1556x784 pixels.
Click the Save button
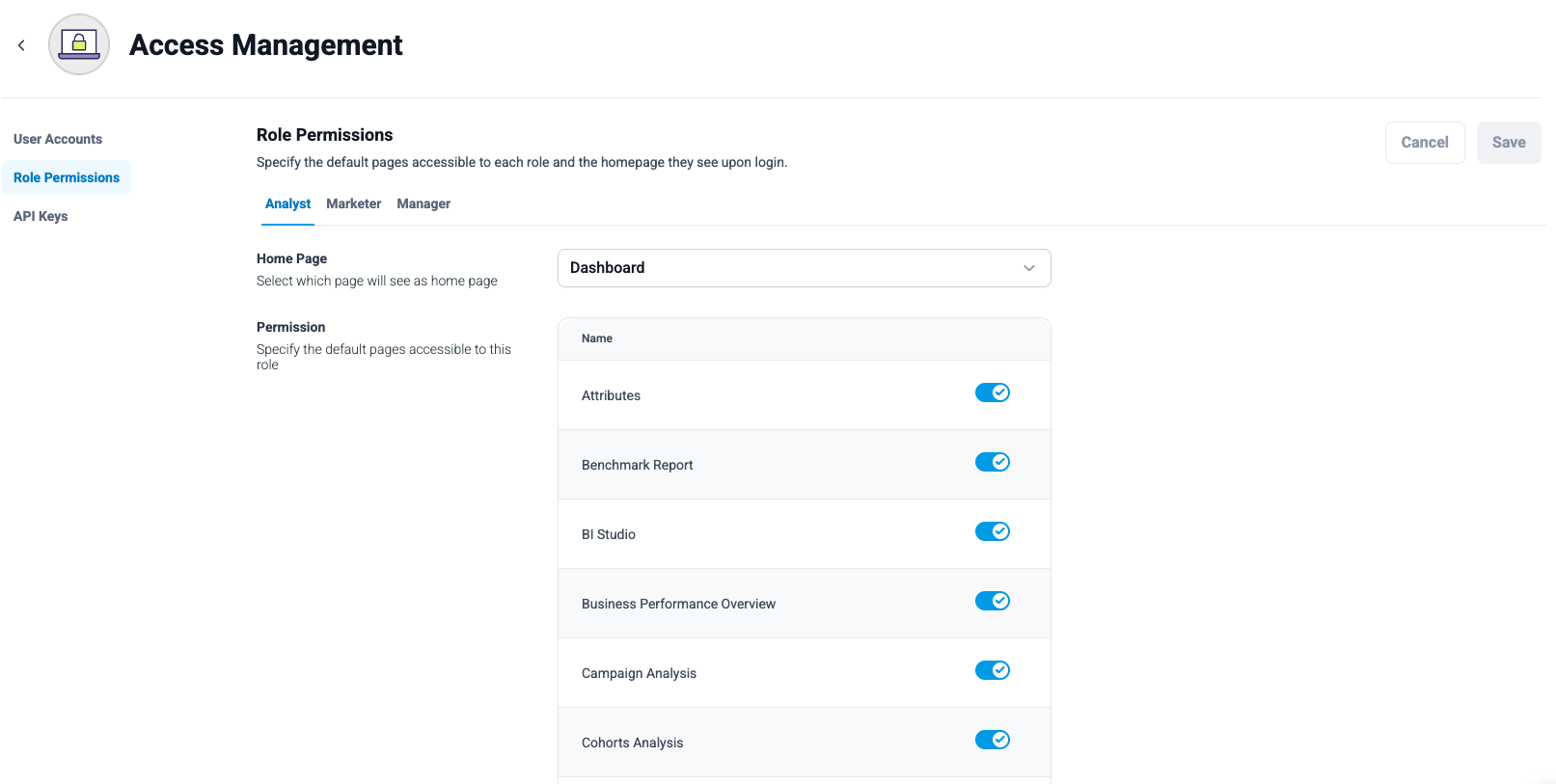coord(1509,143)
